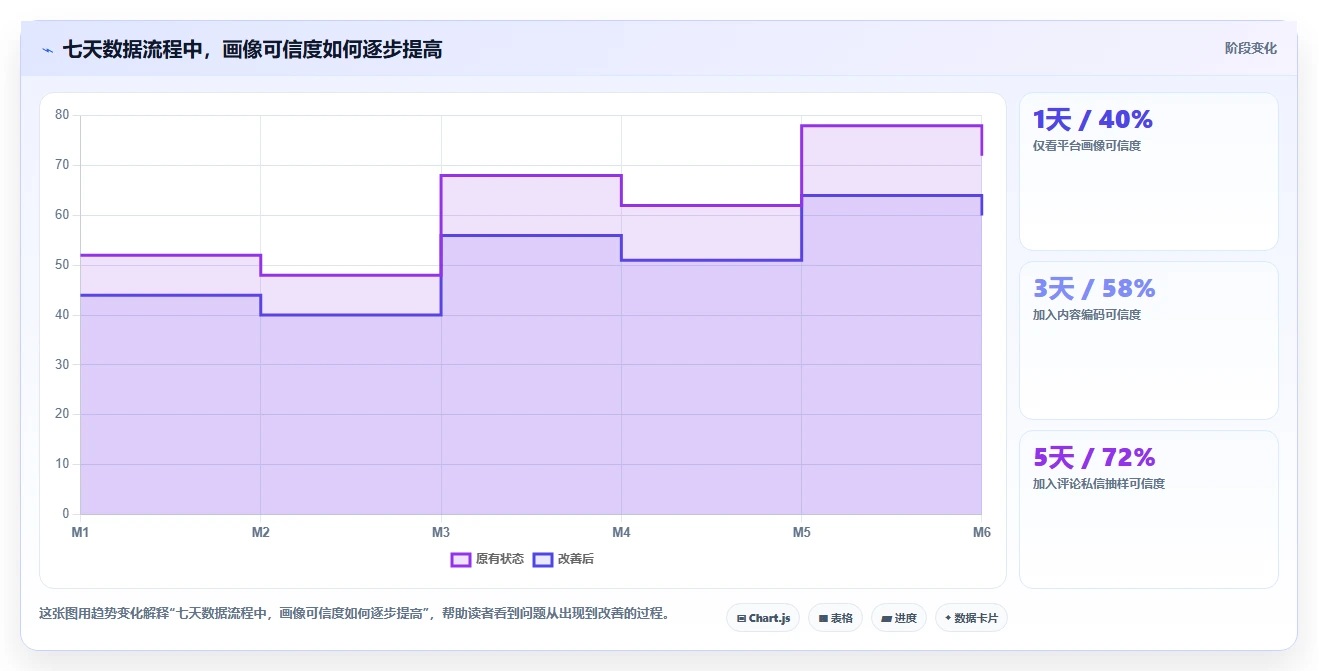Toggle the 原有状态 legend series
1318x671 pixels.
pos(487,559)
